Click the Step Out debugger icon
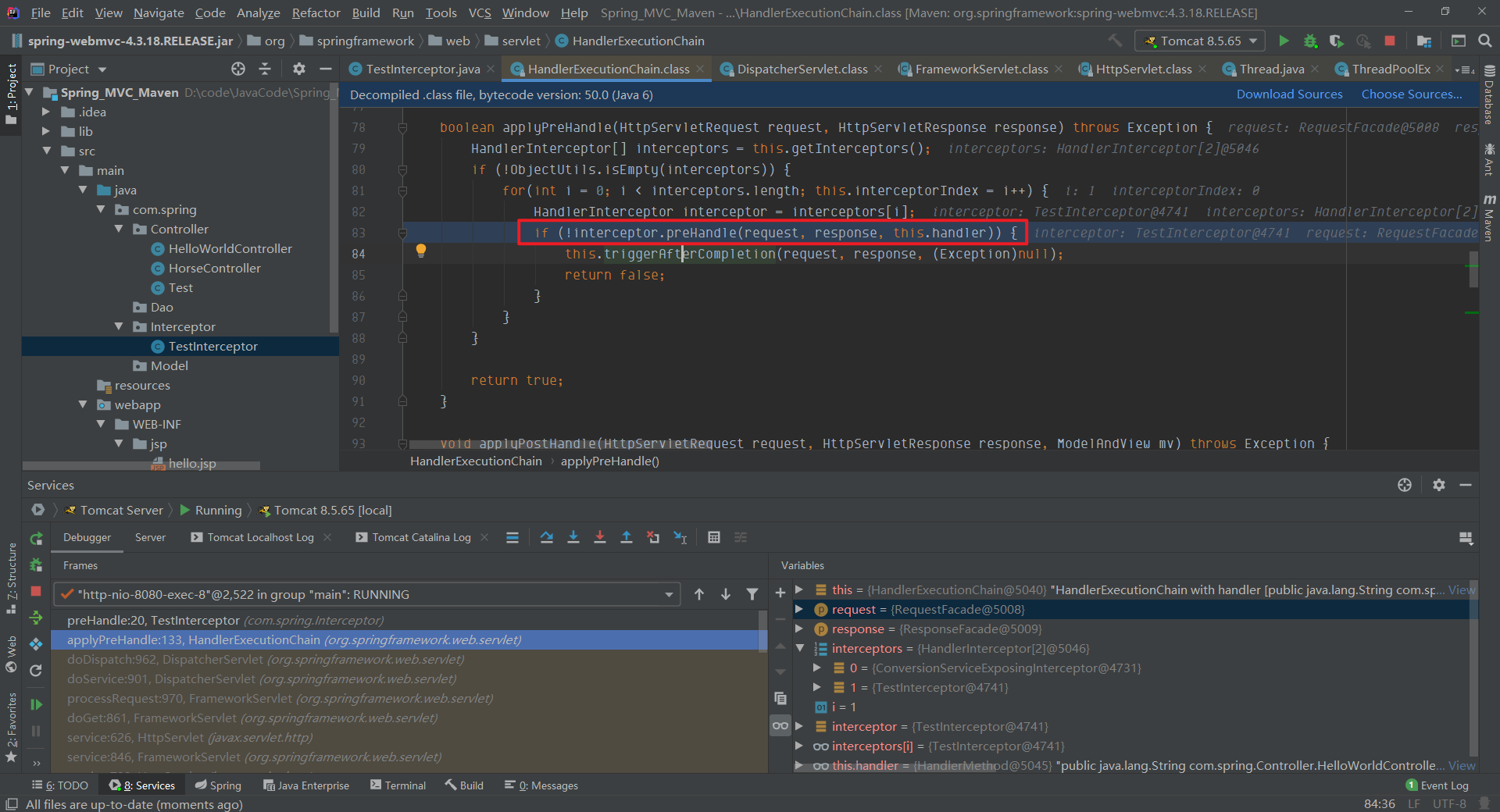This screenshot has height=812, width=1500. [x=627, y=537]
